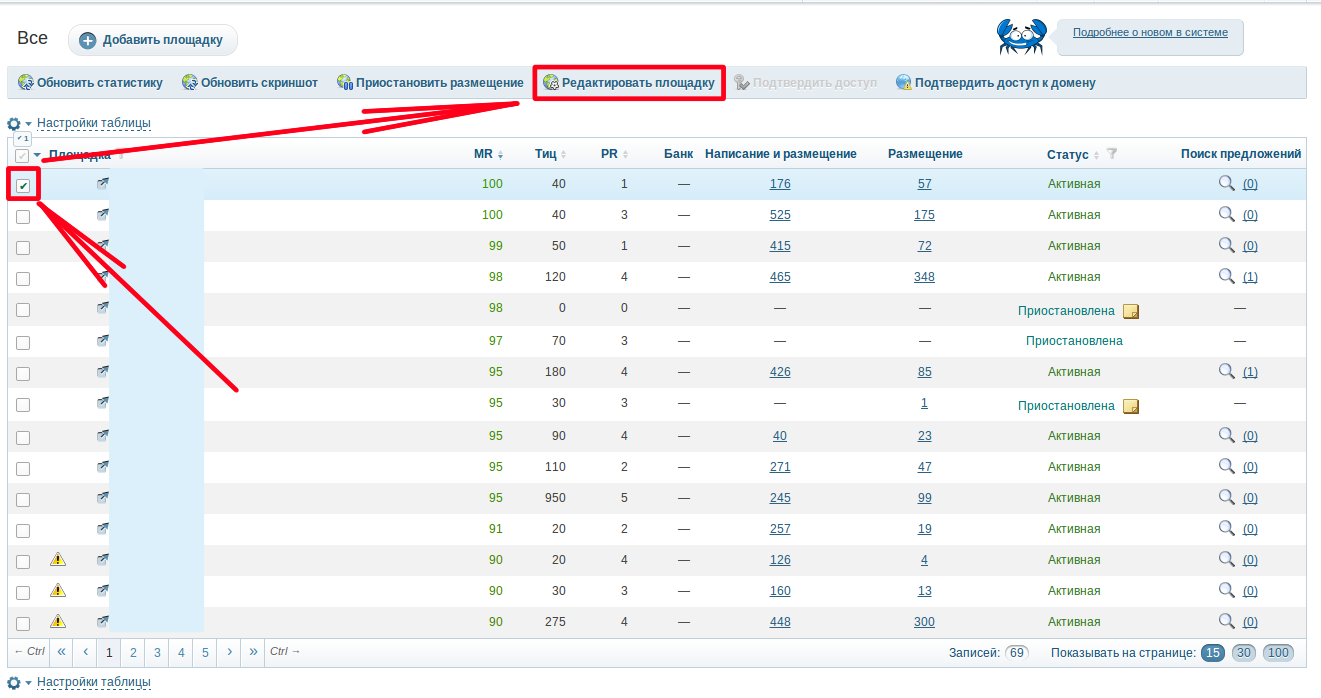Screen dimensions: 1321x698
Task: Go to page 4
Action: click(x=181, y=652)
